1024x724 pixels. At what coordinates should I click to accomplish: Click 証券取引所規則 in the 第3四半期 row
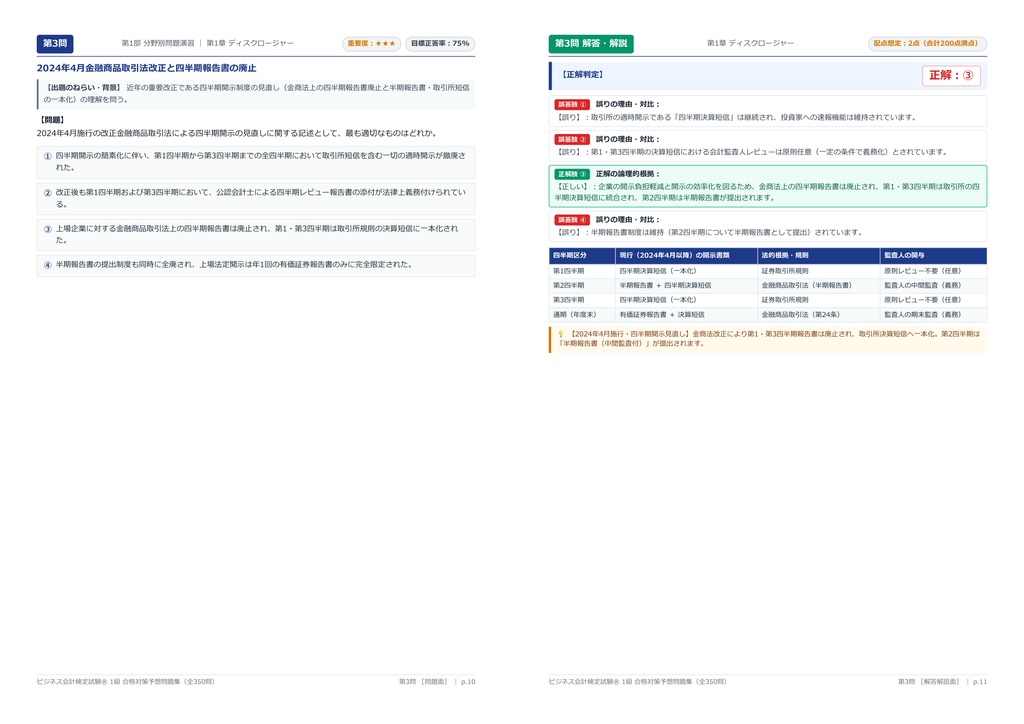pyautogui.click(x=785, y=300)
